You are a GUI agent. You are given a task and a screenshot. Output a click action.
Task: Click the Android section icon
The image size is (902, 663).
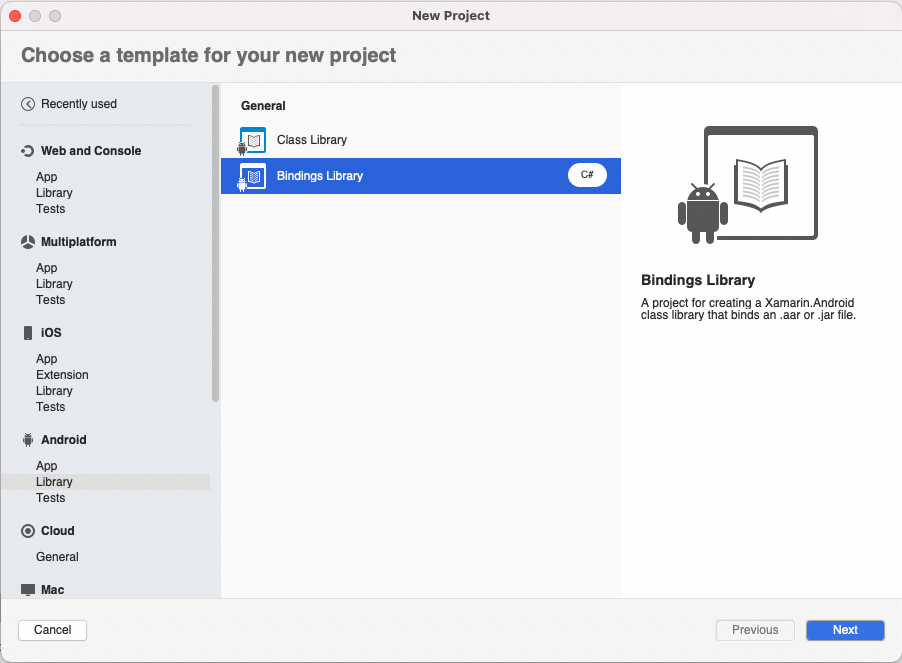tap(26, 440)
